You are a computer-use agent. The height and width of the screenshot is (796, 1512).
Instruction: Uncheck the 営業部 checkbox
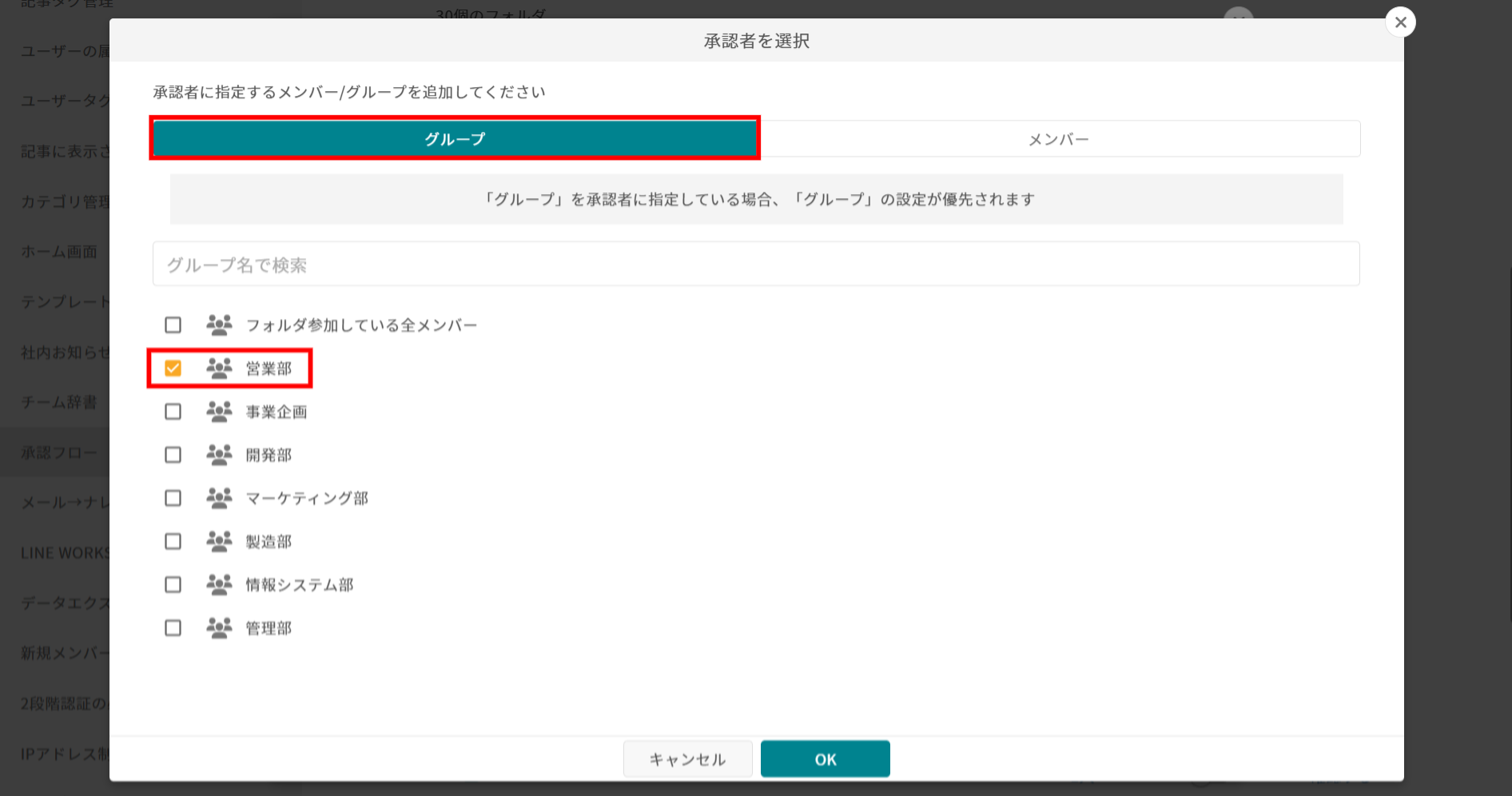(173, 368)
